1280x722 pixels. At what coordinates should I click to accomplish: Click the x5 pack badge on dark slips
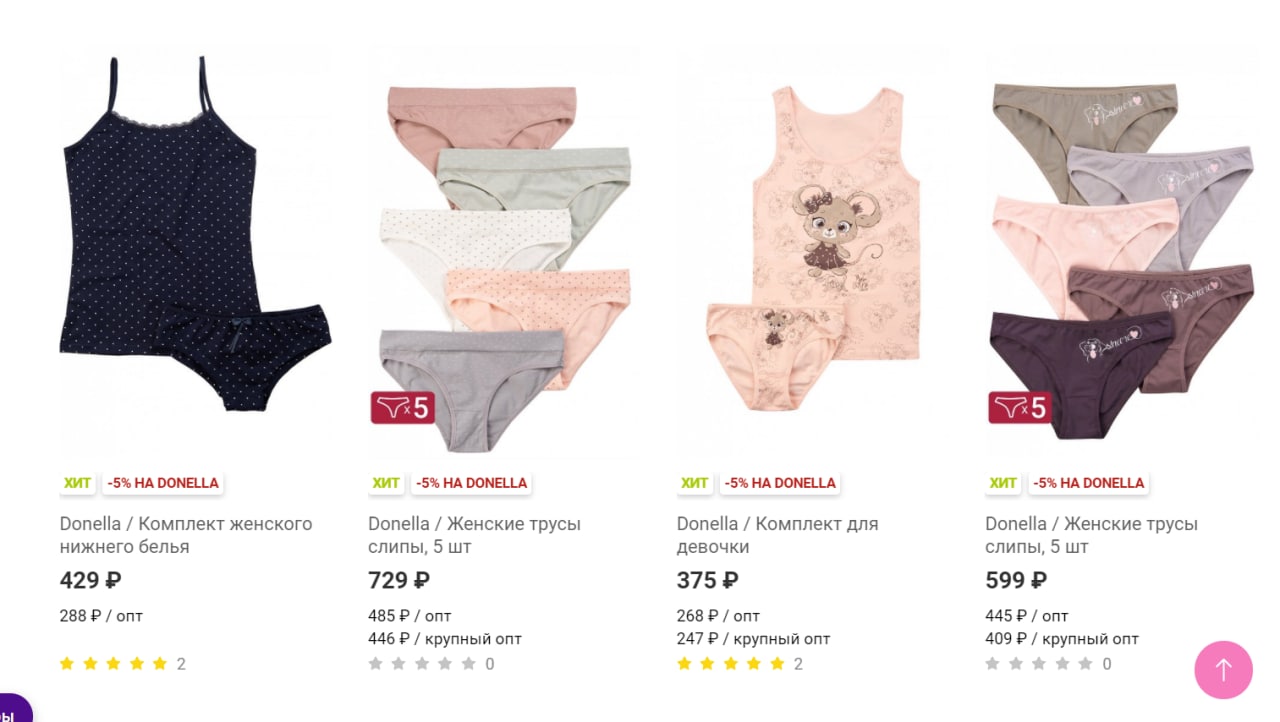tap(1020, 407)
